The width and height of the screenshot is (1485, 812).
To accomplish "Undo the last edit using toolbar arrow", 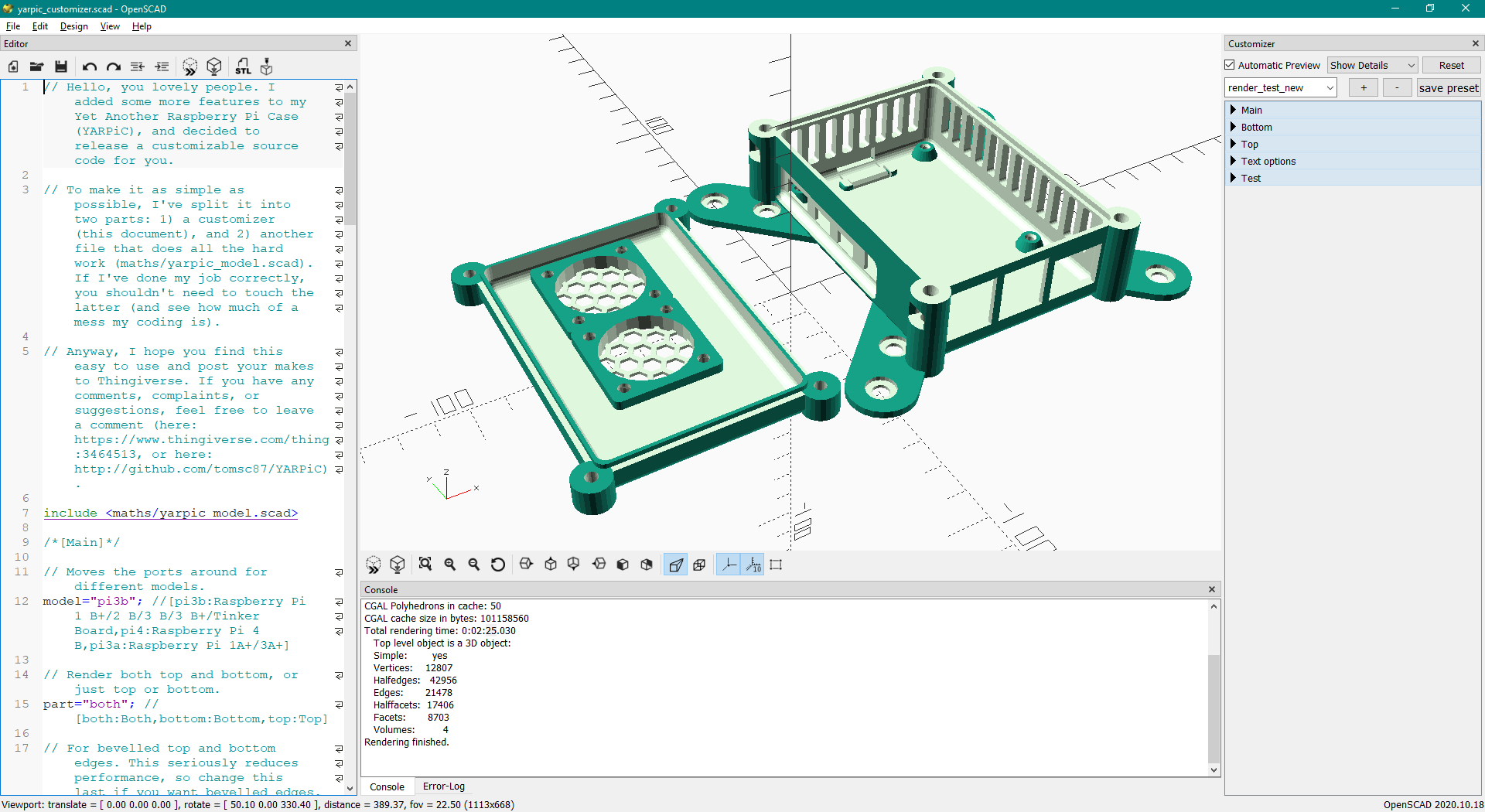I will [90, 67].
